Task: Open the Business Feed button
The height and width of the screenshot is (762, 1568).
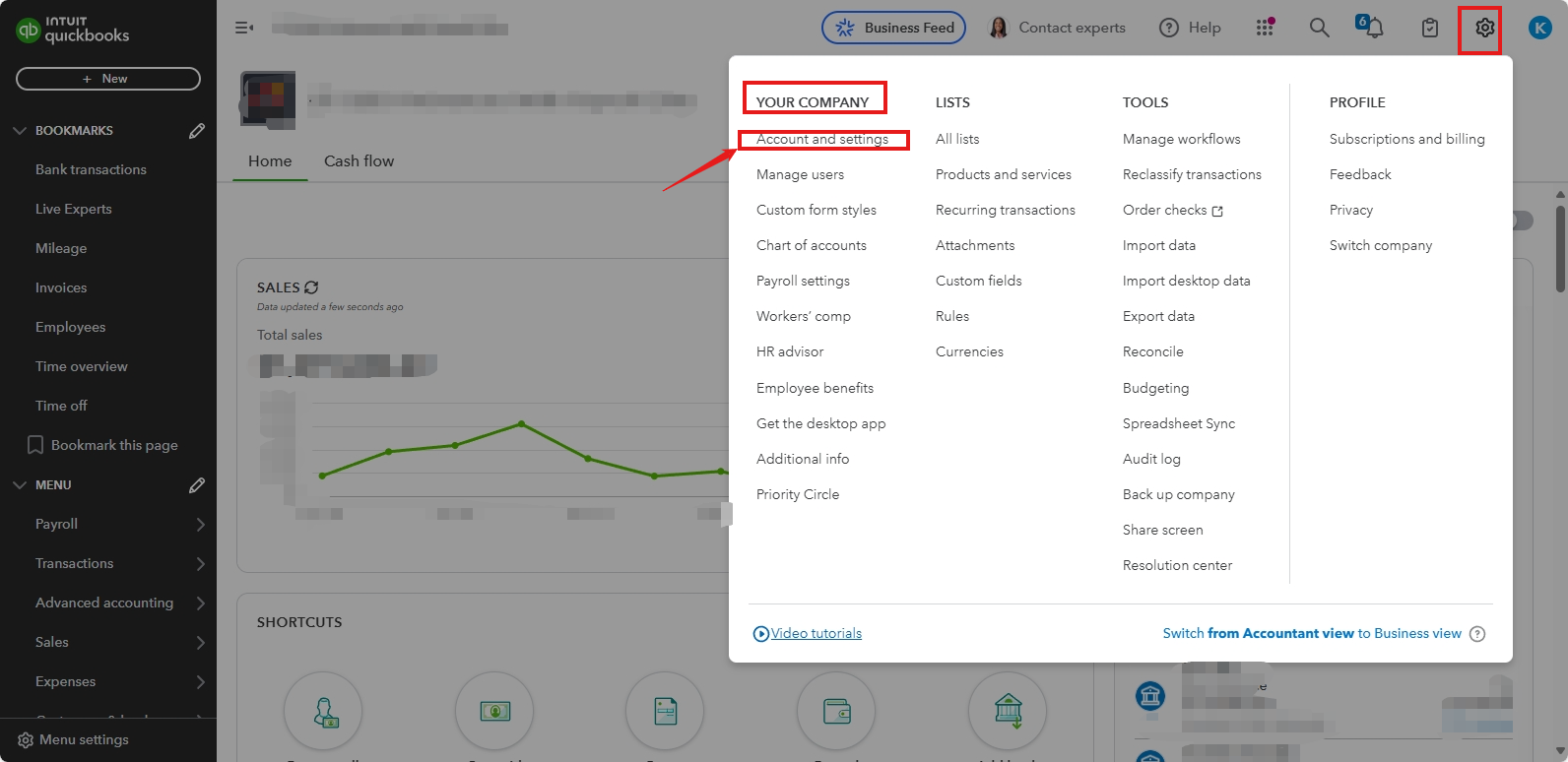Action: [x=893, y=28]
